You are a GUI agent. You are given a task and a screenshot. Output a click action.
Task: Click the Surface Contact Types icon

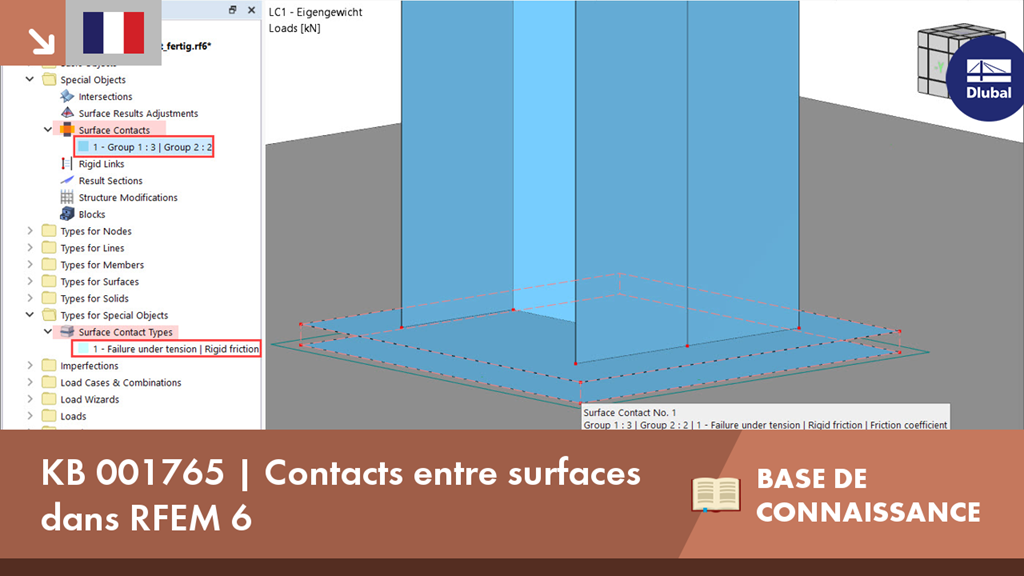67,332
